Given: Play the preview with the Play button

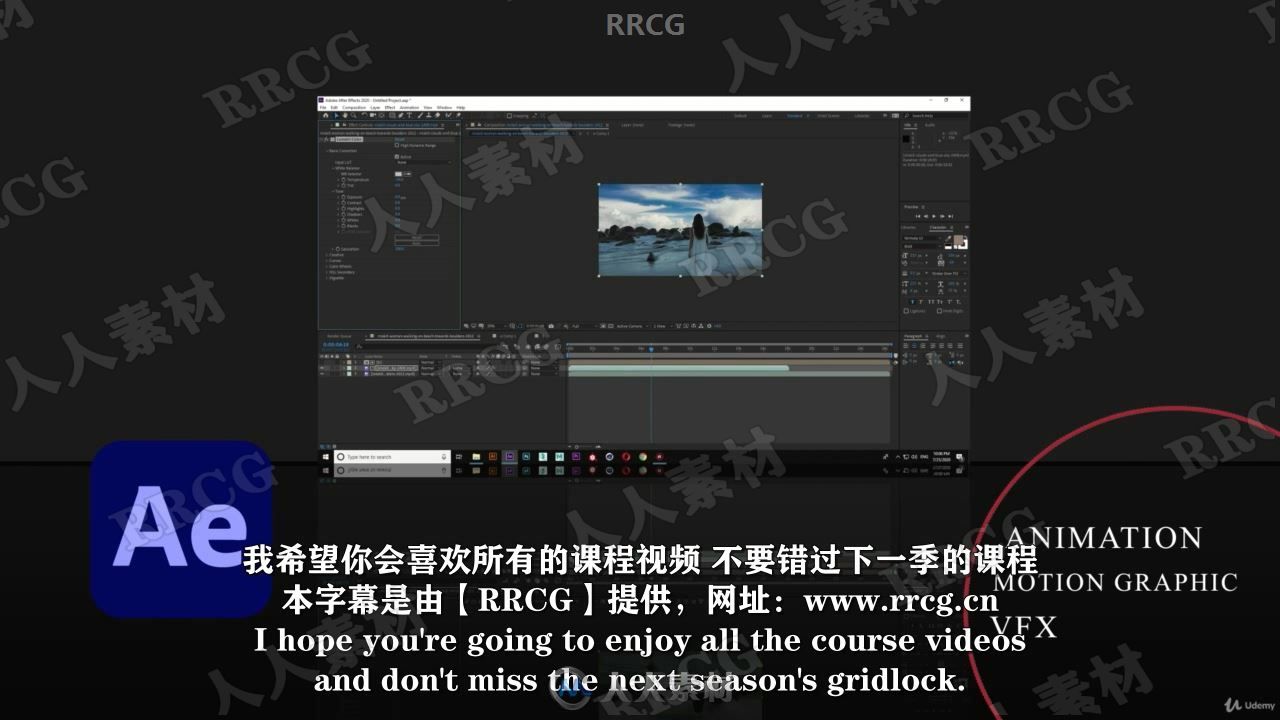Looking at the screenshot, I should [934, 216].
